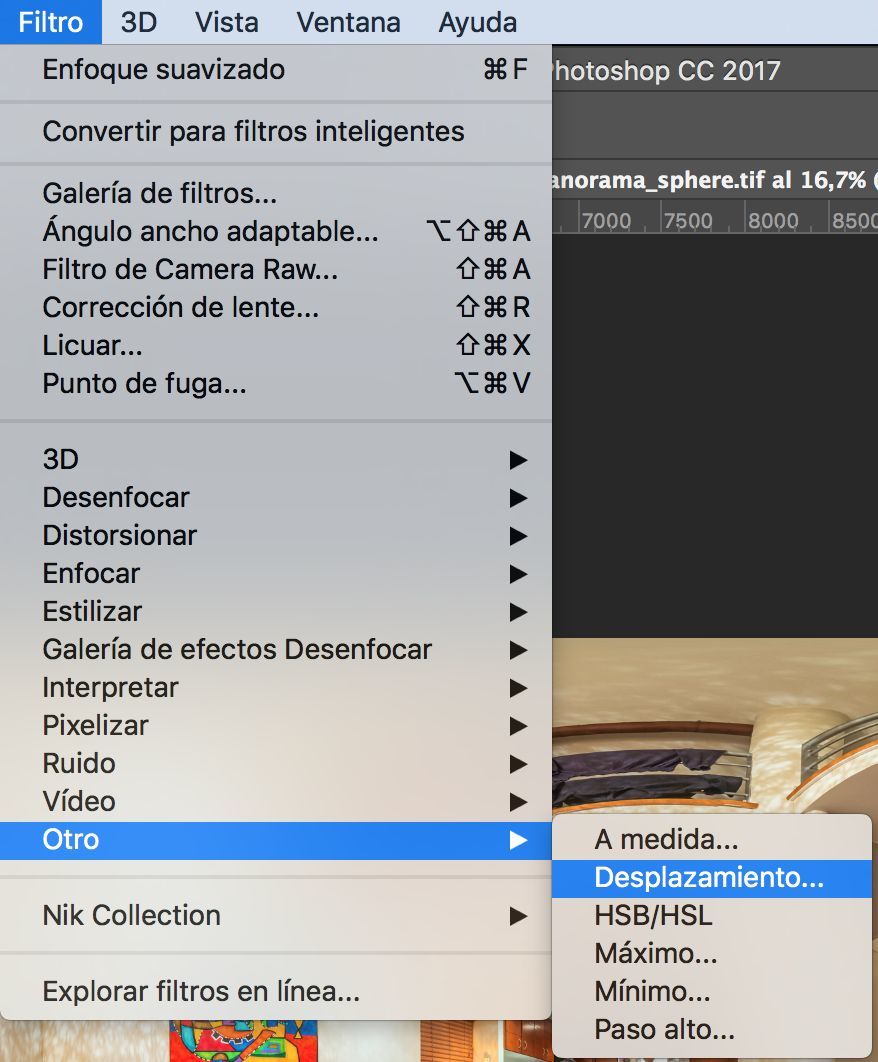Expand the Desenfocar submenu
Screen dimensions: 878x1062
pos(276,498)
